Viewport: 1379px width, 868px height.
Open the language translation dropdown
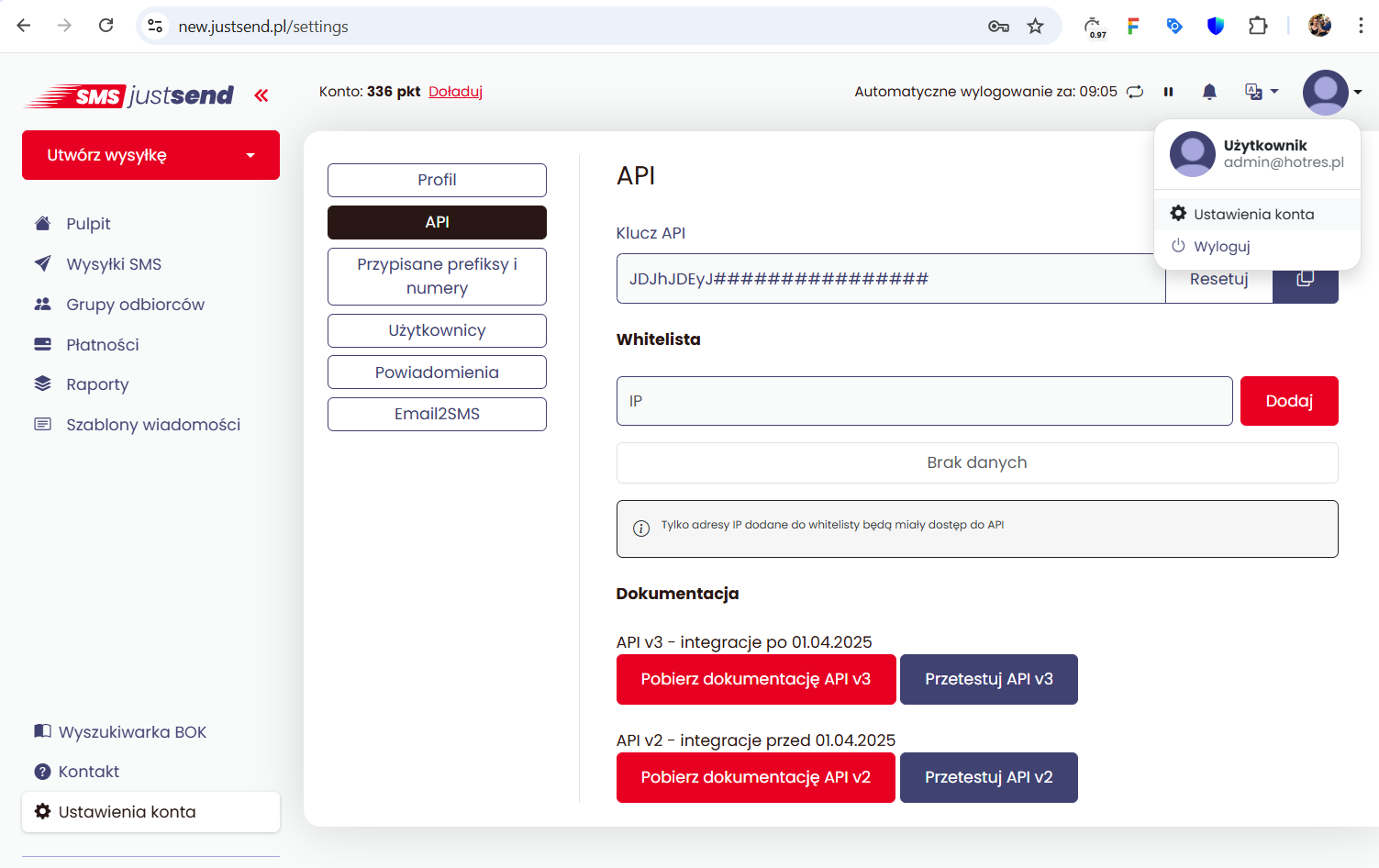pos(1261,92)
